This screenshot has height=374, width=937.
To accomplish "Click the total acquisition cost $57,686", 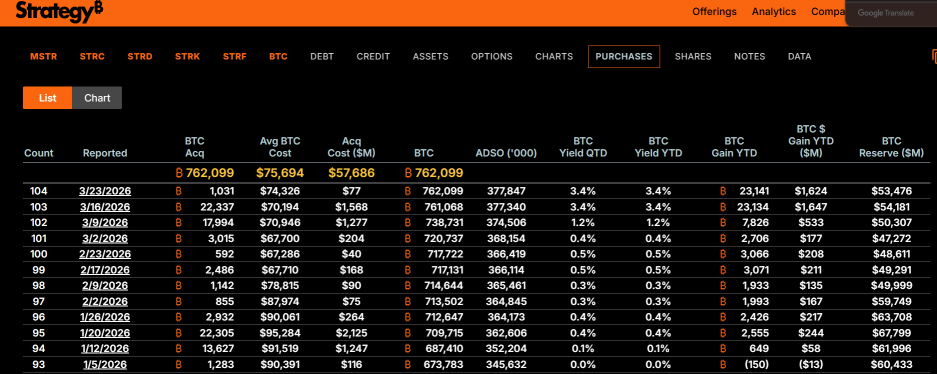I will tap(351, 173).
